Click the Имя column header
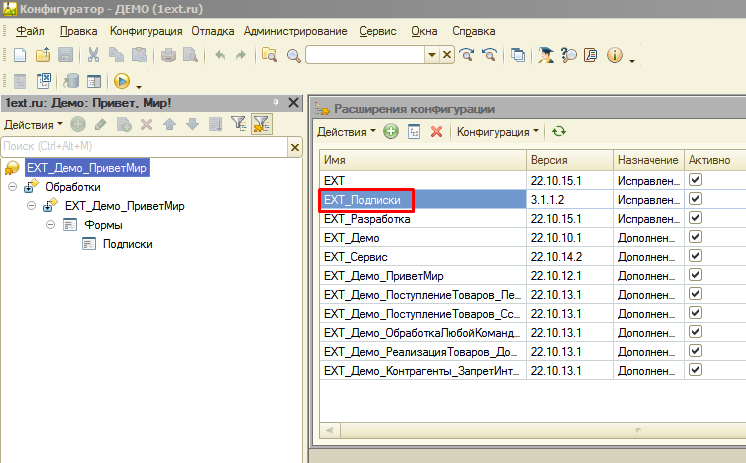The width and height of the screenshot is (746, 463). (x=423, y=160)
